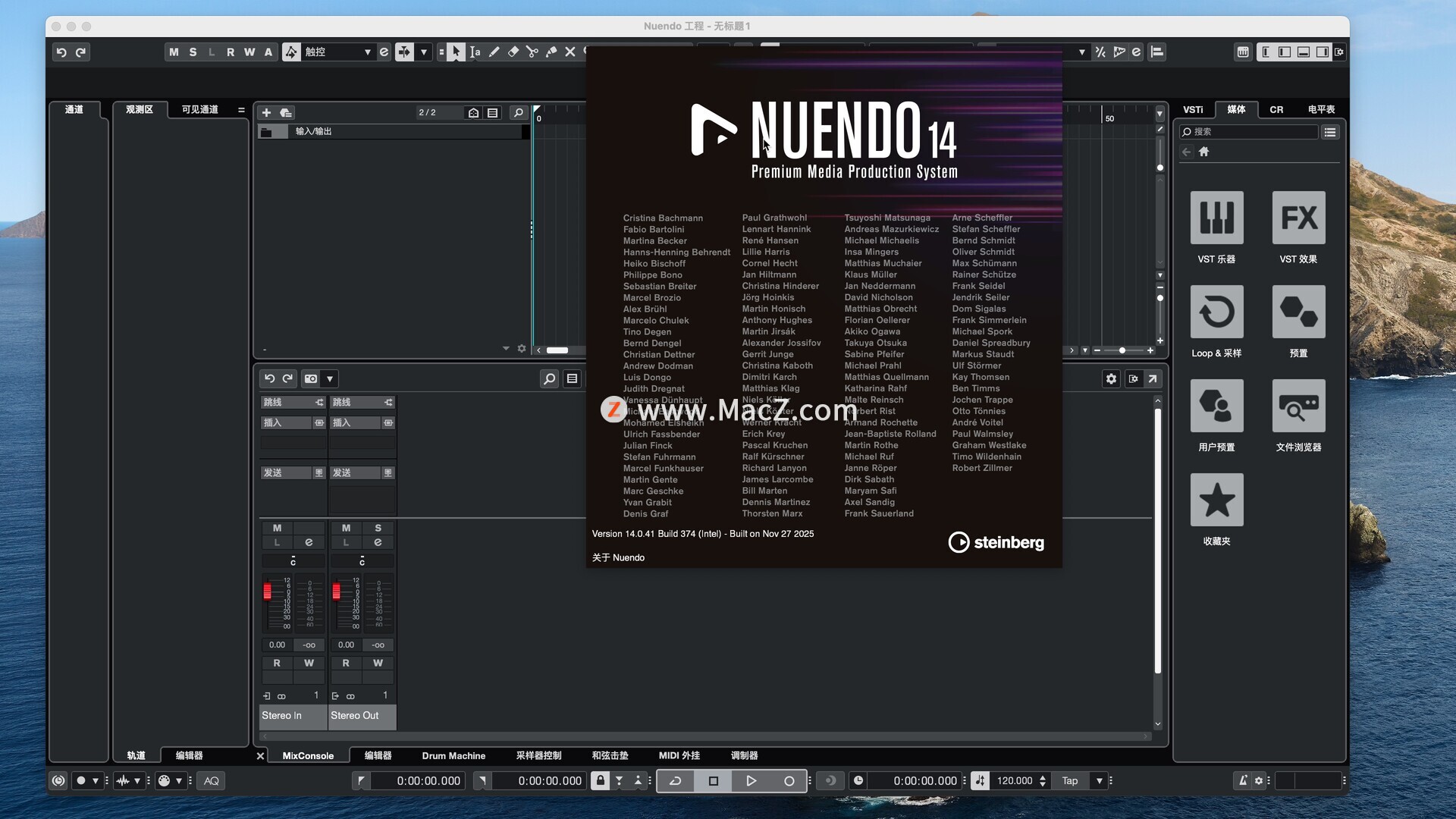Open the 触控 automation mode dropdown

[337, 52]
